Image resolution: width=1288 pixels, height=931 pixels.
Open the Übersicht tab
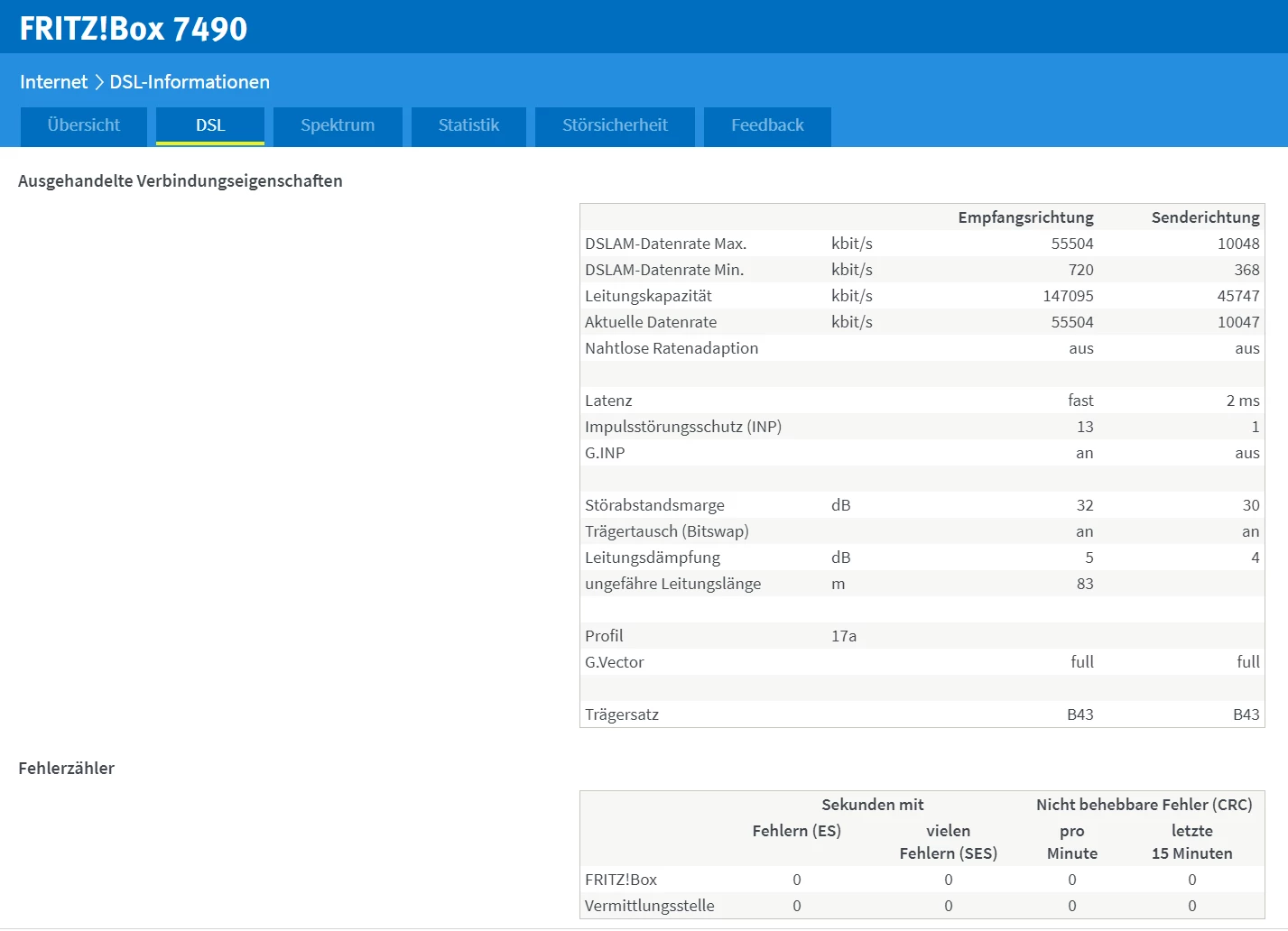point(83,125)
